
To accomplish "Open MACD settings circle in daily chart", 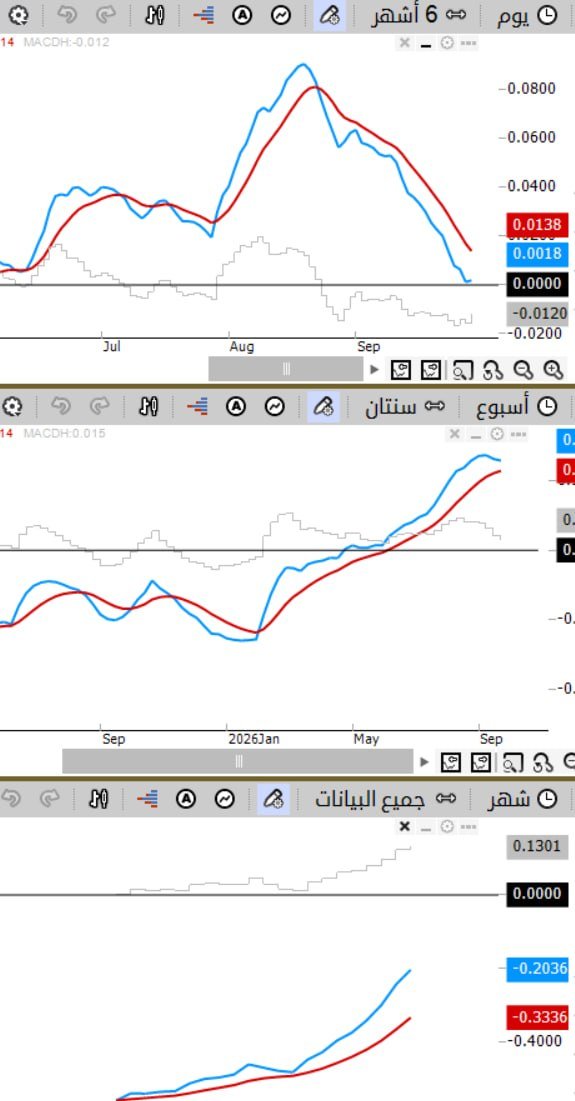I will click(447, 44).
